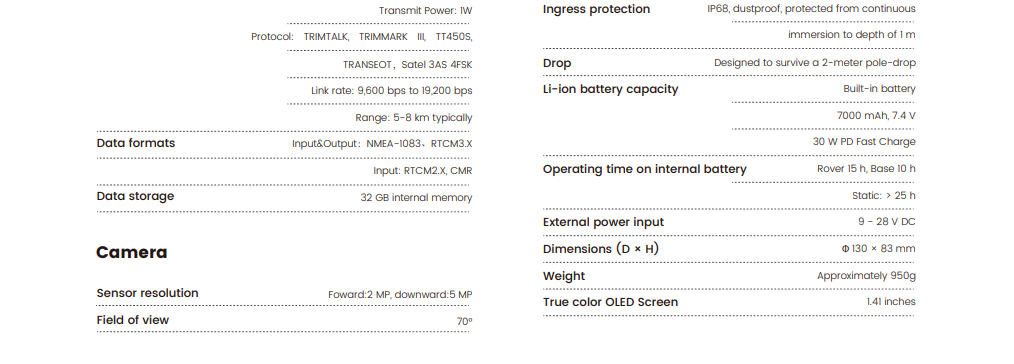The image size is (1014, 364).
Task: Click the 7000 mAh, 7.4 V value
Action: click(x=876, y=116)
